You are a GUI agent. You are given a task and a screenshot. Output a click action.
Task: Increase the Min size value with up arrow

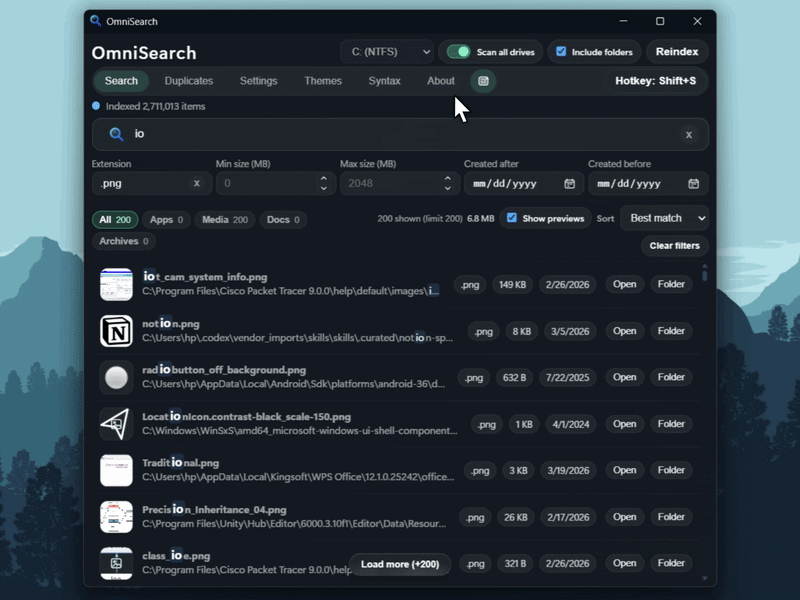pos(323,179)
